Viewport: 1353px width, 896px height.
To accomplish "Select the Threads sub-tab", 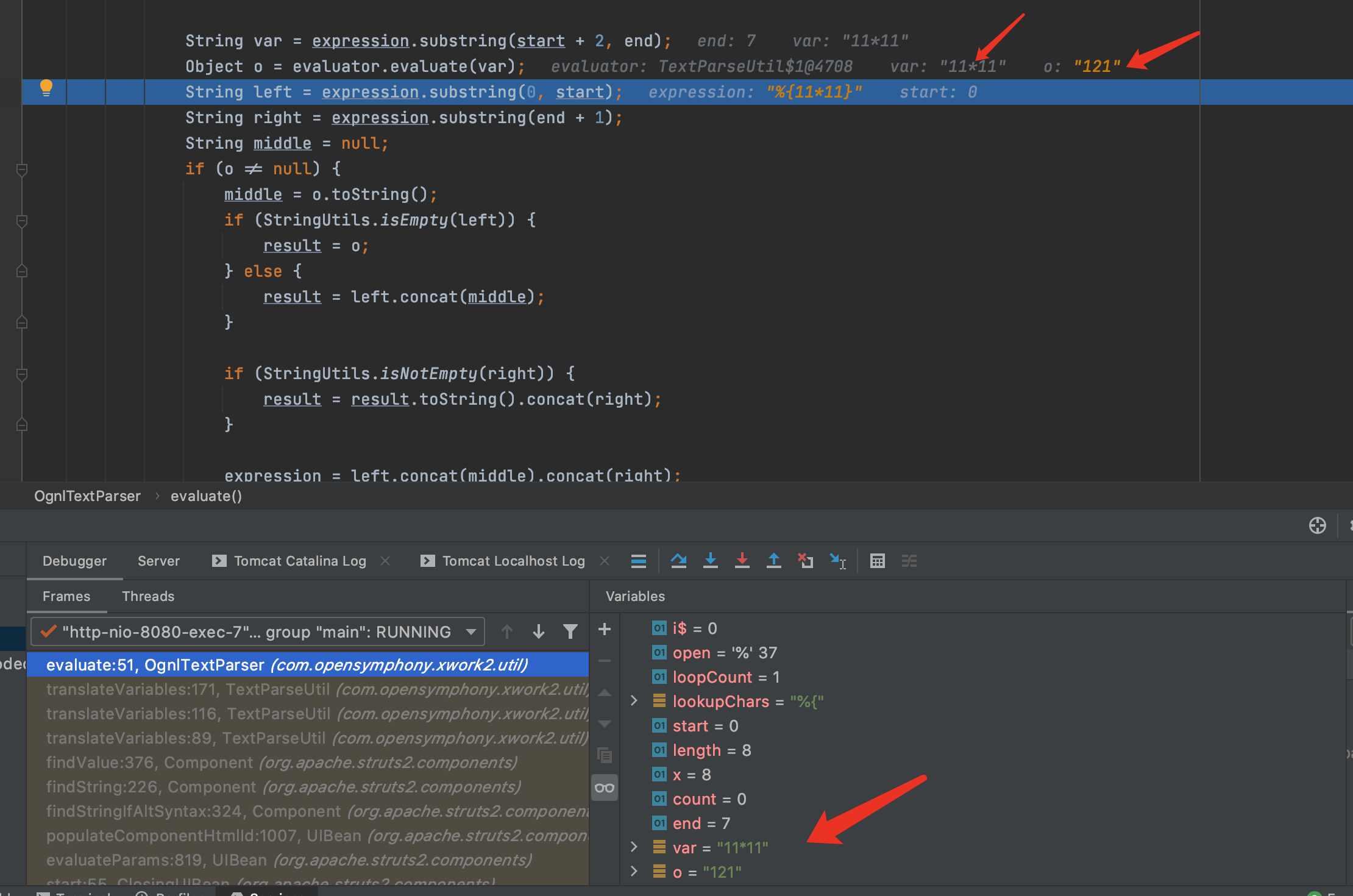I will pos(148,596).
